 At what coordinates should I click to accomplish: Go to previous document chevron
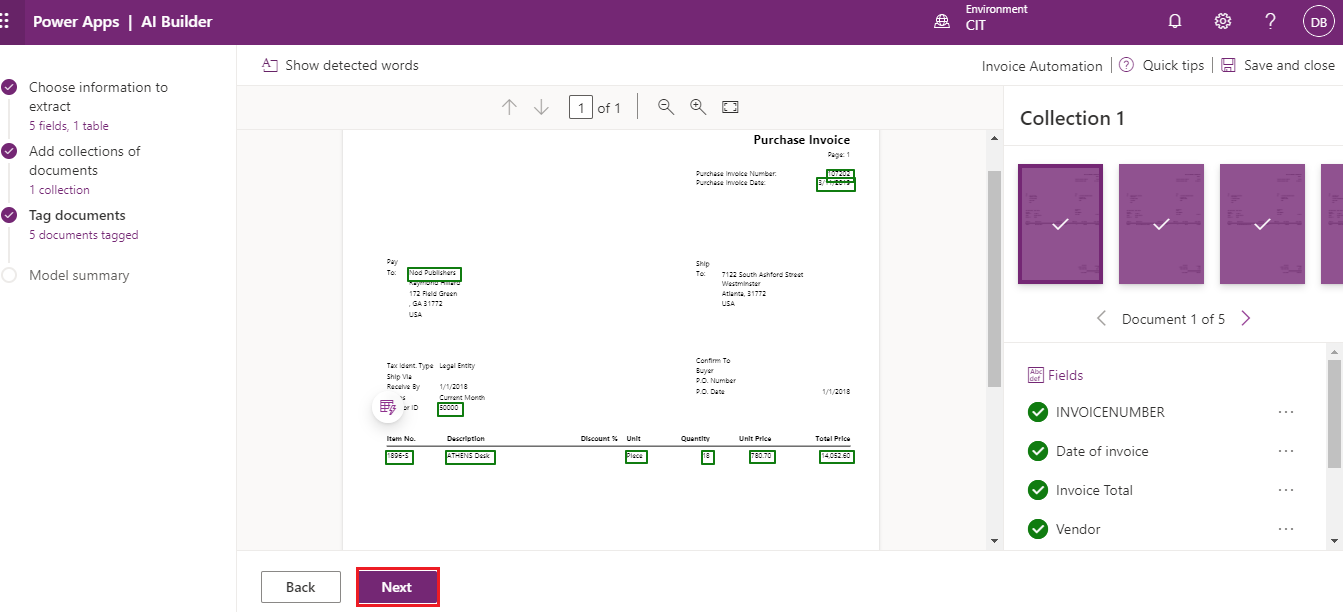tap(1101, 319)
